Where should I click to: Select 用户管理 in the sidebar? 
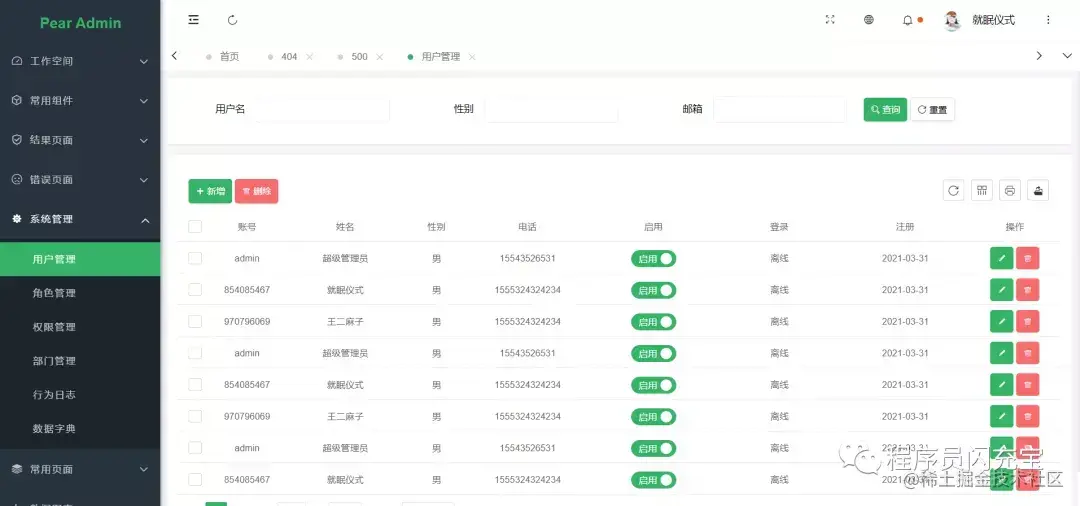[80, 260]
